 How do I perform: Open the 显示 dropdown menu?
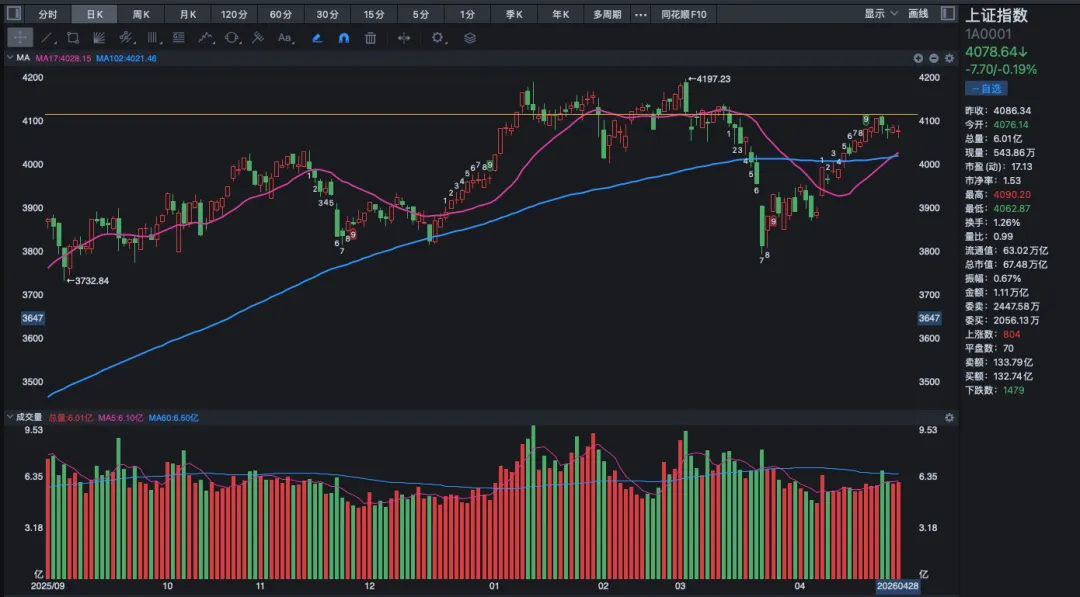click(x=878, y=14)
